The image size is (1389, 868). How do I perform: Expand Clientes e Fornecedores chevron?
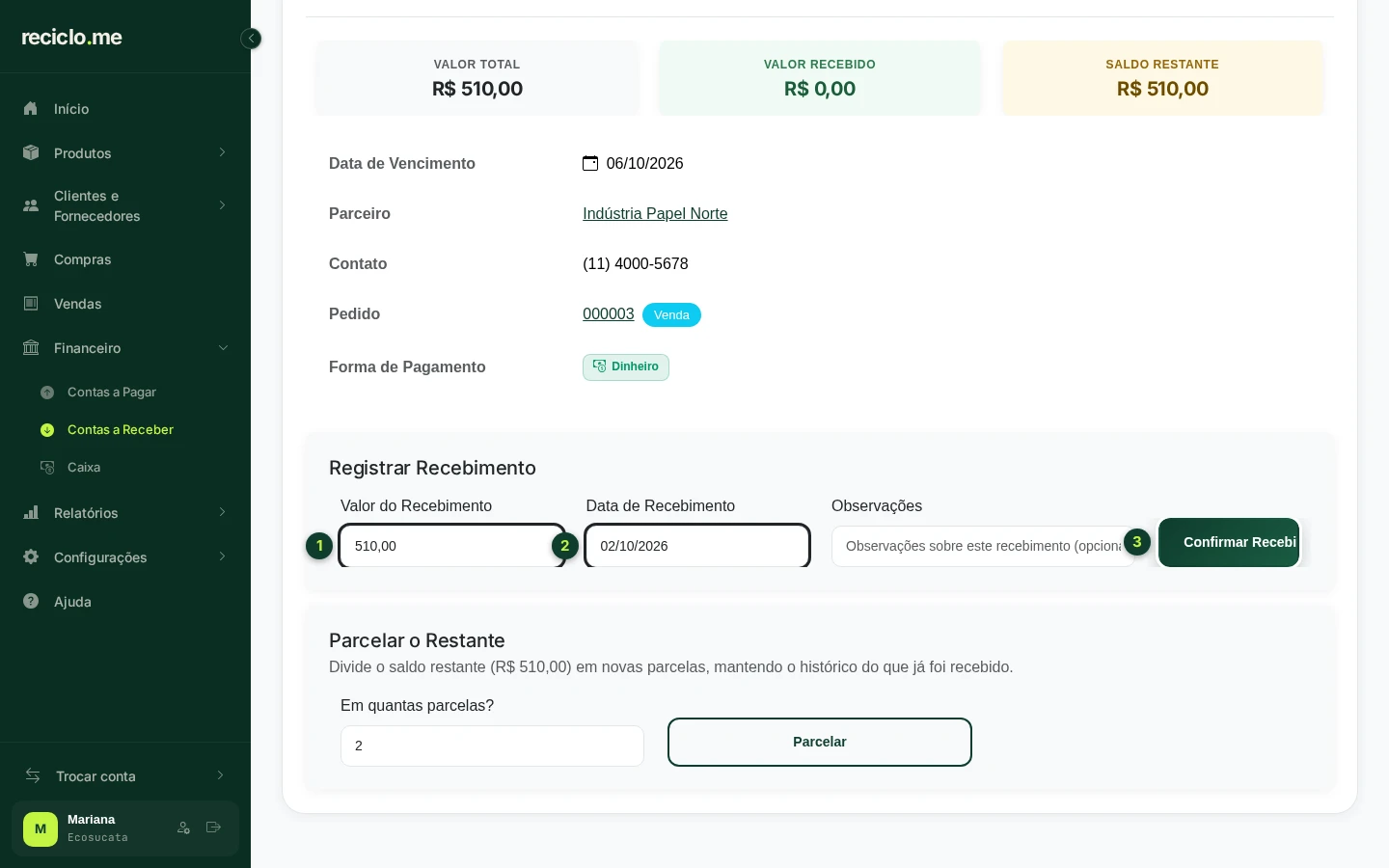(x=222, y=205)
